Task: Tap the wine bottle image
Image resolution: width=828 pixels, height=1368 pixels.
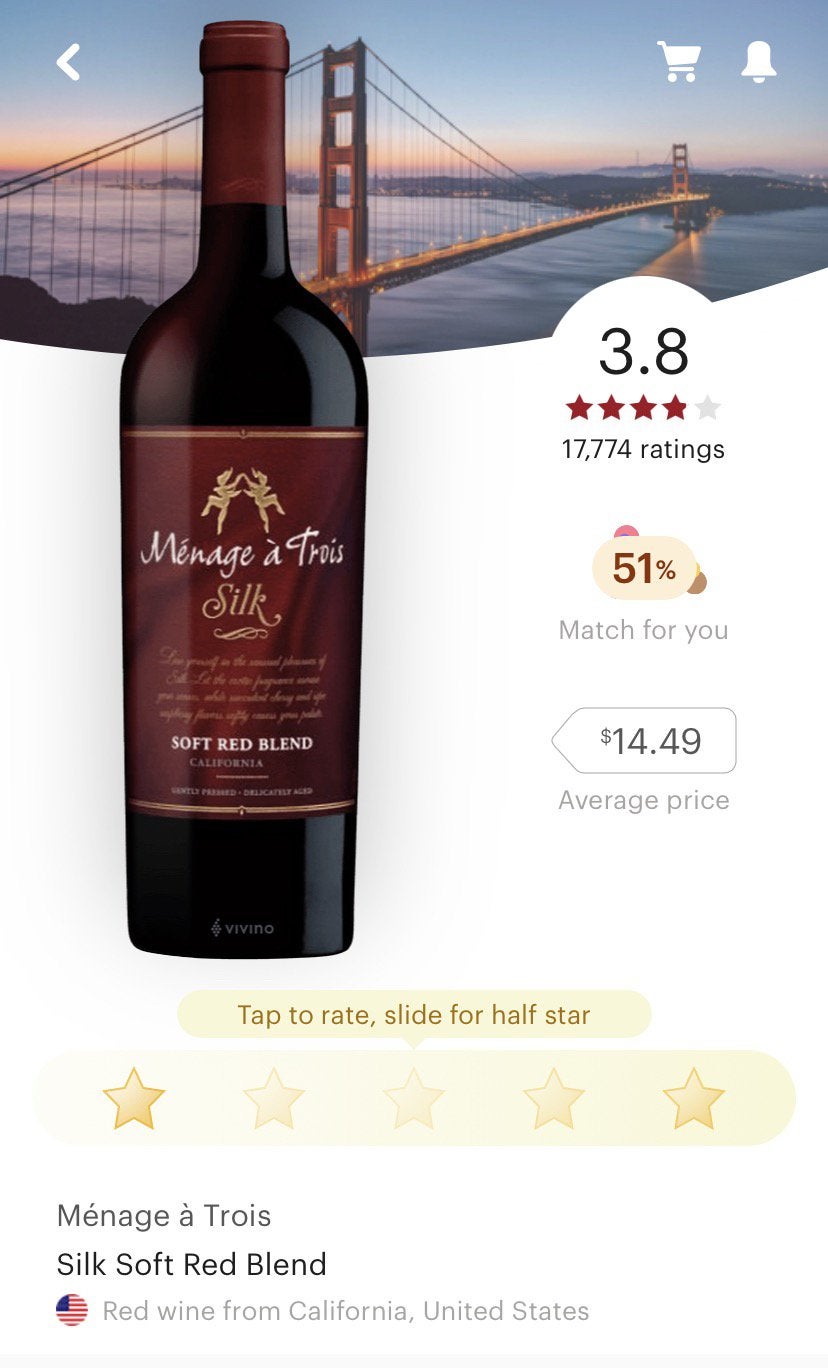Action: [244, 490]
